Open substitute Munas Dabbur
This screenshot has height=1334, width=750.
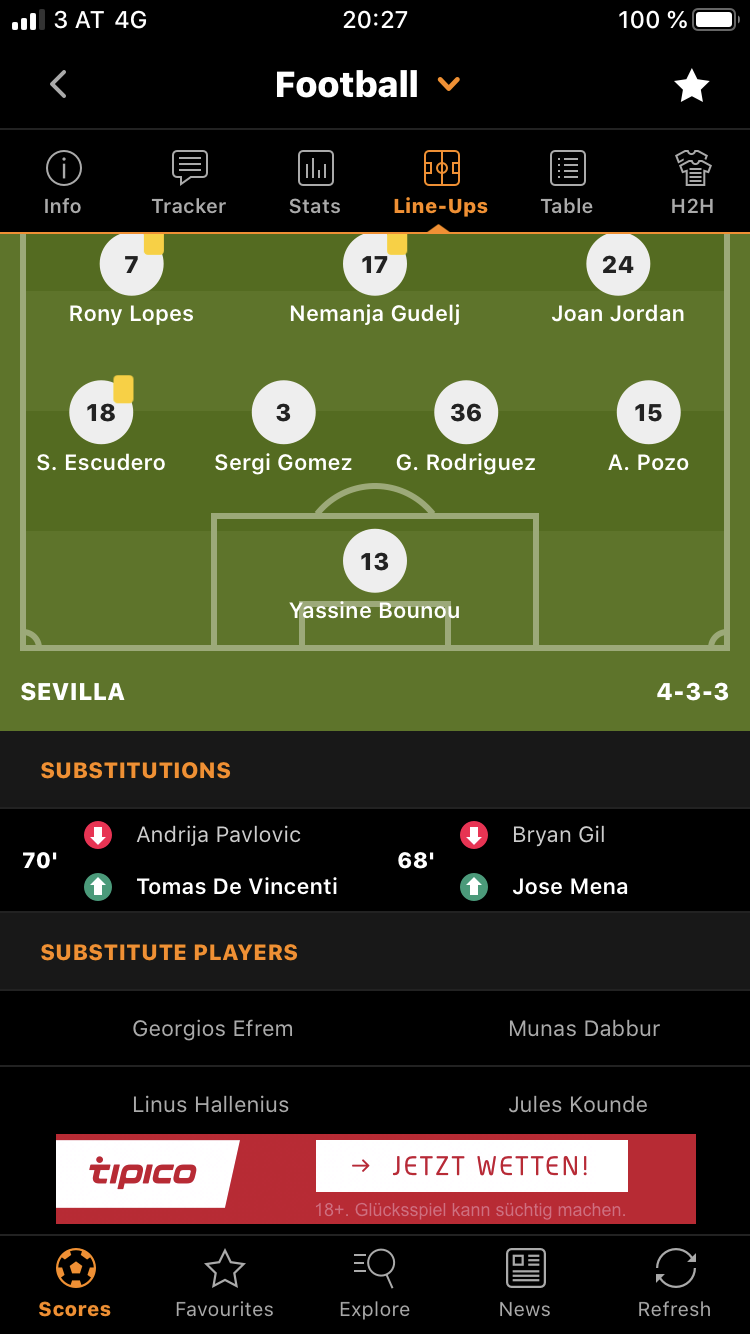click(584, 1028)
